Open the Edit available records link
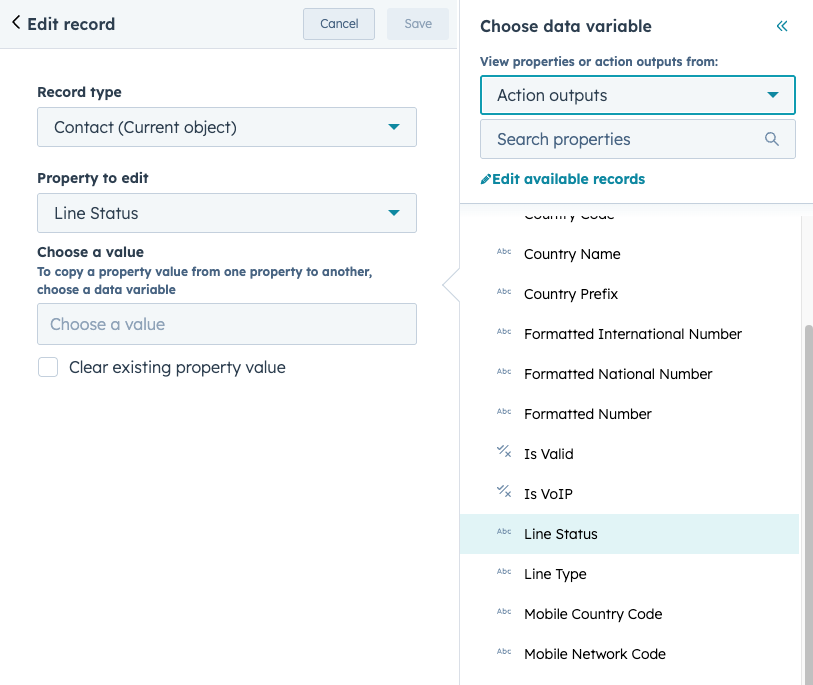Screen dimensions: 813x685 click(568, 180)
